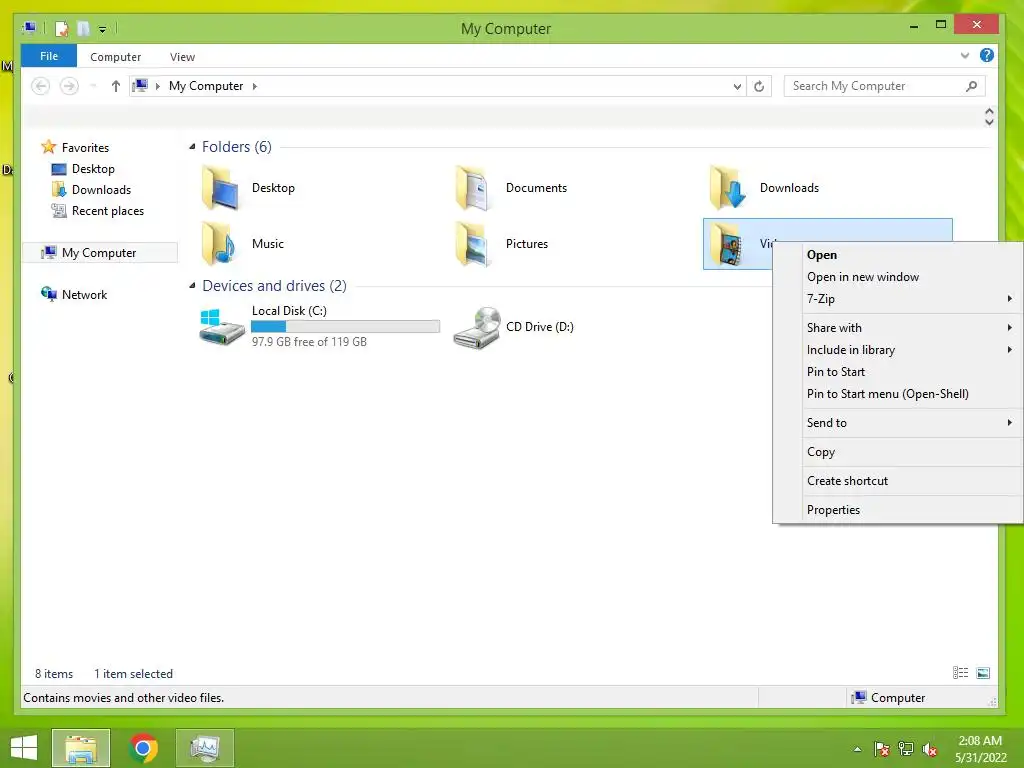Select the Pictures folder icon
This screenshot has height=768, width=1024.
473,244
